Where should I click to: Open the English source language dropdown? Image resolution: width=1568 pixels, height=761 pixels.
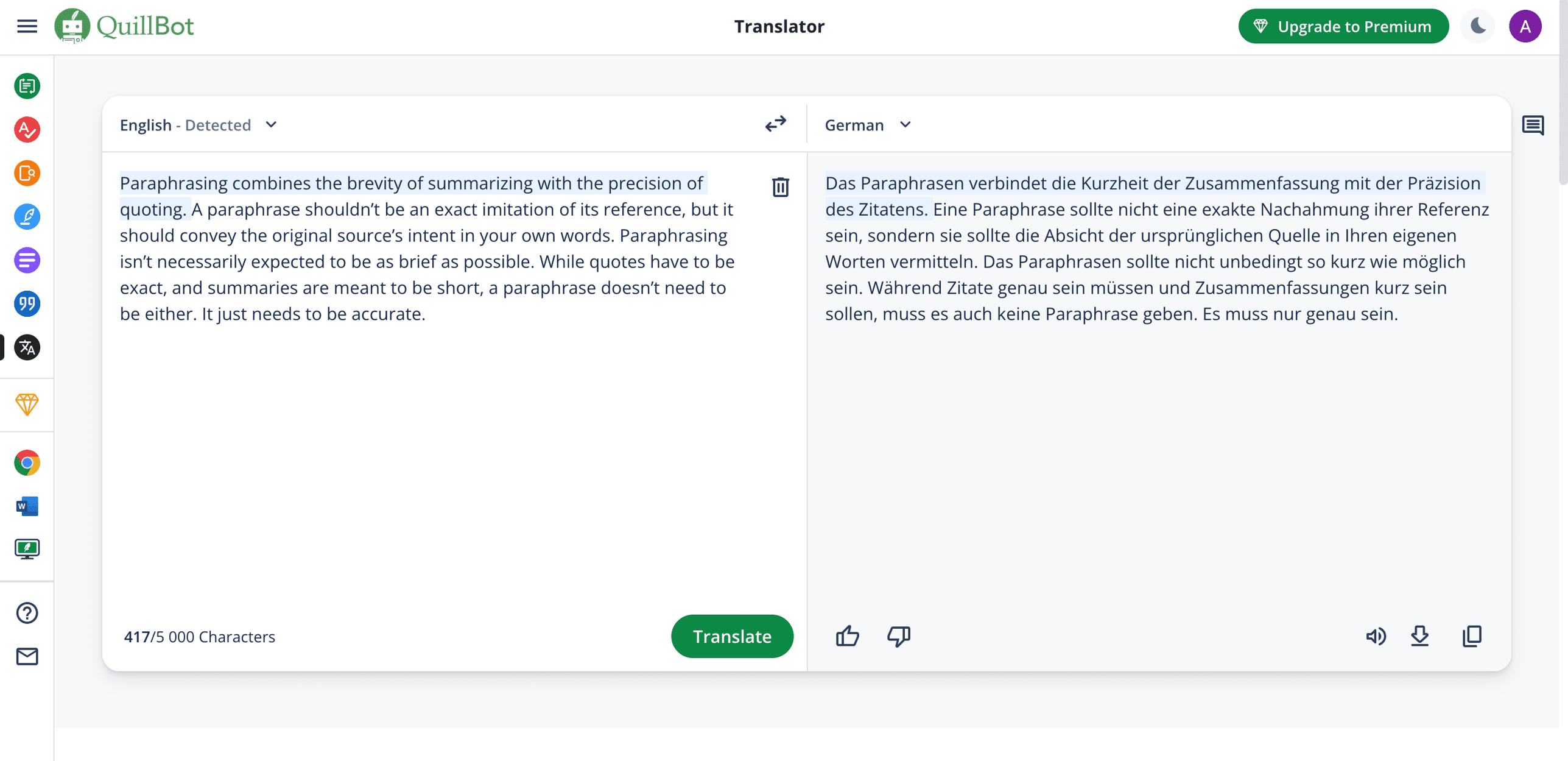click(271, 124)
